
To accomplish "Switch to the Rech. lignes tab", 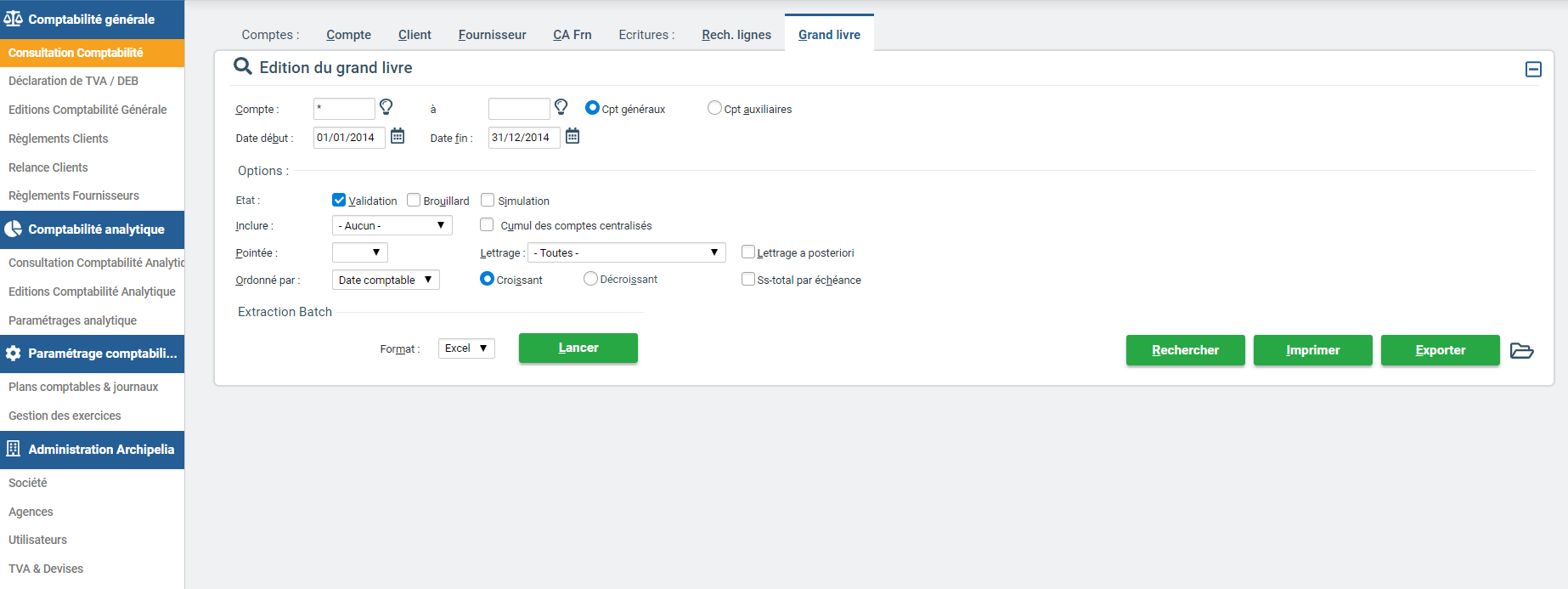I will tap(736, 35).
